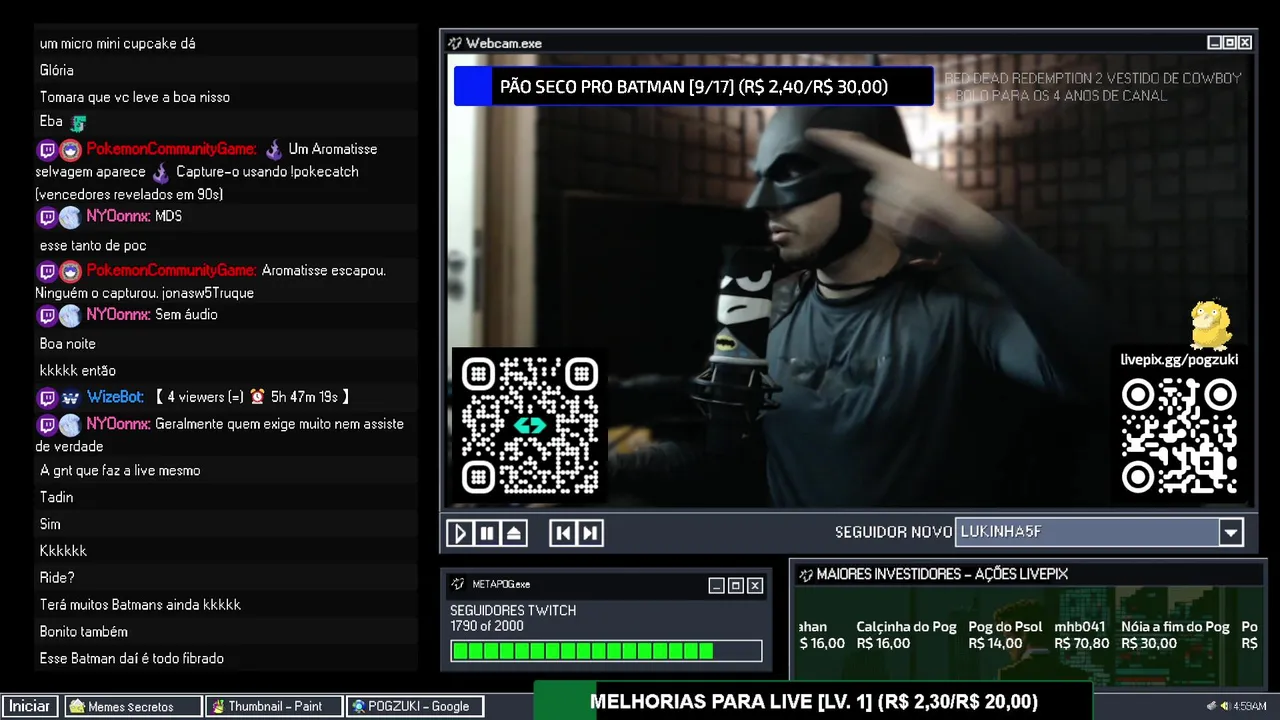Image resolution: width=1280 pixels, height=720 pixels.
Task: Switch to POGZUKI - Google taskbar window
Action: pos(415,706)
